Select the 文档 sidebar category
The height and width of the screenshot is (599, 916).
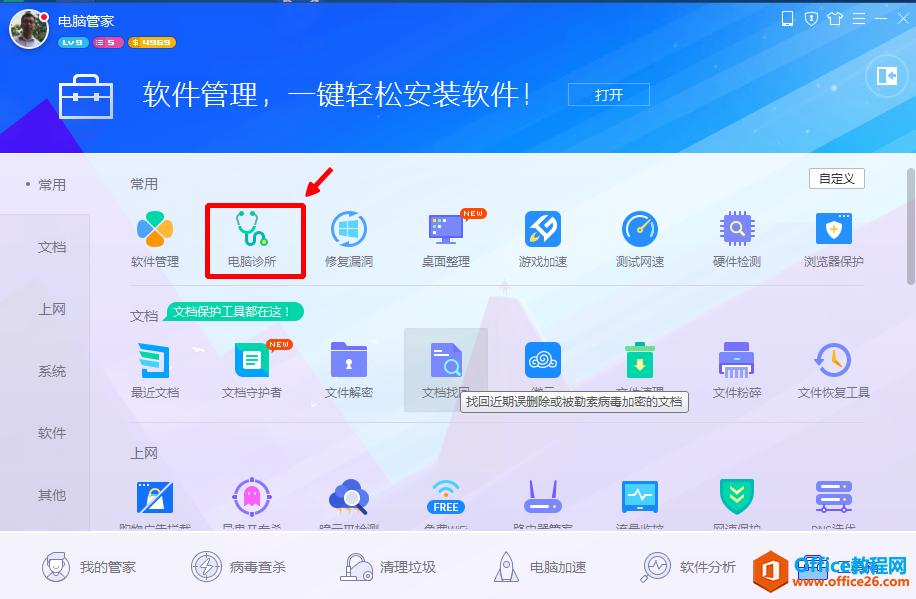(x=51, y=247)
